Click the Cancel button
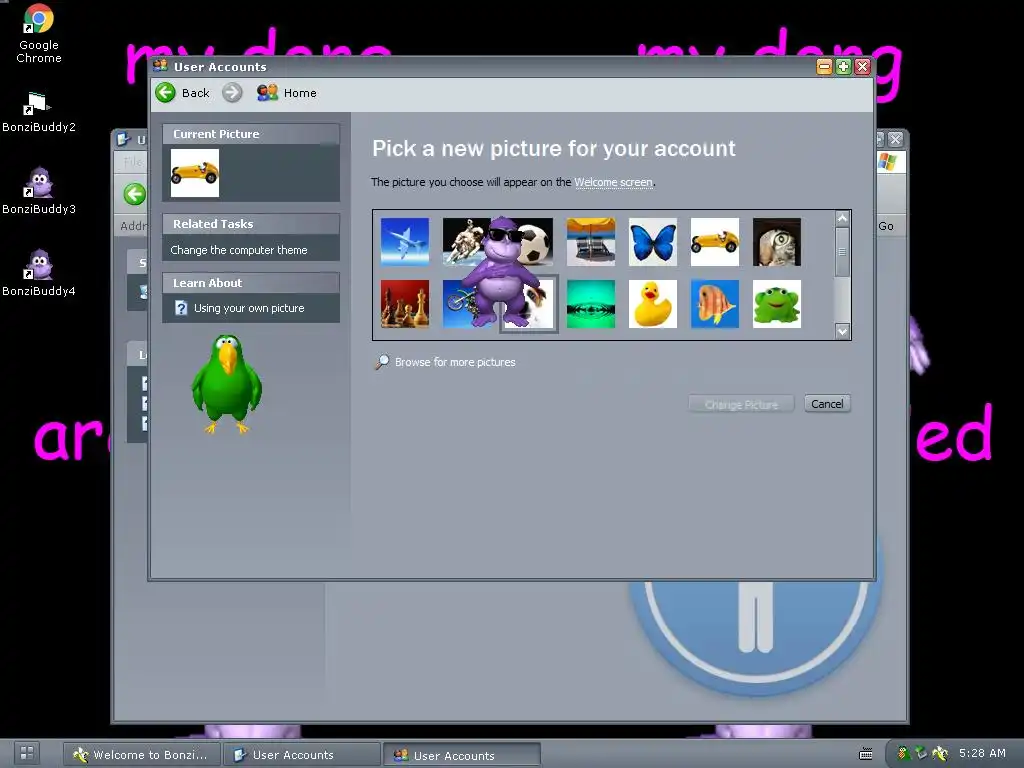 pos(827,404)
